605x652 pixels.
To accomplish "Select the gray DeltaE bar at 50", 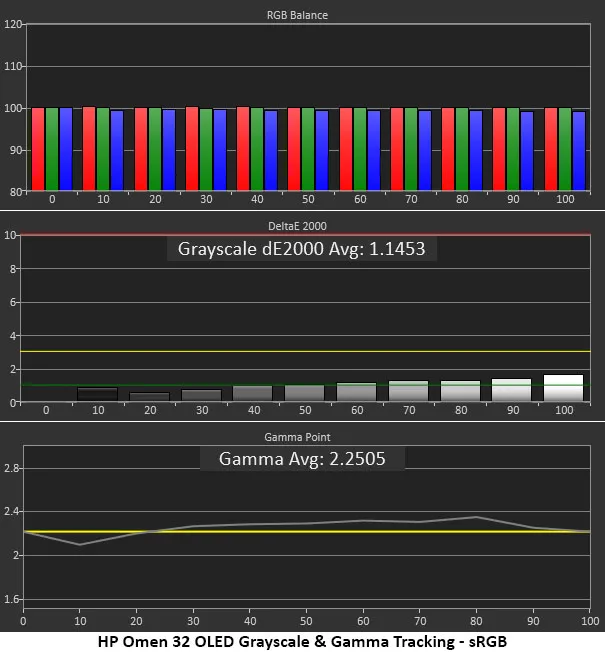I will [x=305, y=393].
